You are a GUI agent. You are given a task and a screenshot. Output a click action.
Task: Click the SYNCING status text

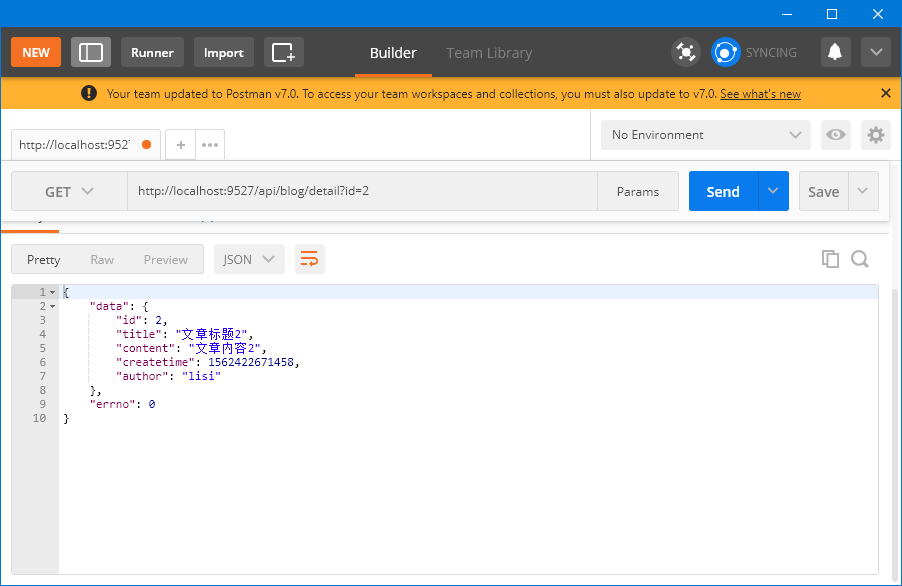click(x=771, y=52)
